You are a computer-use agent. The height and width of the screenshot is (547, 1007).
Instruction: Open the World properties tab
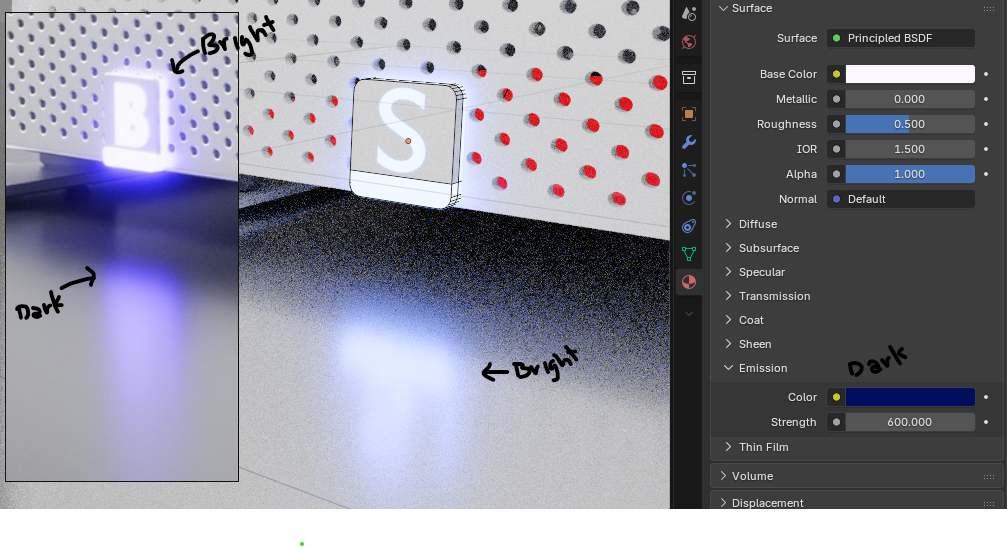[688, 42]
